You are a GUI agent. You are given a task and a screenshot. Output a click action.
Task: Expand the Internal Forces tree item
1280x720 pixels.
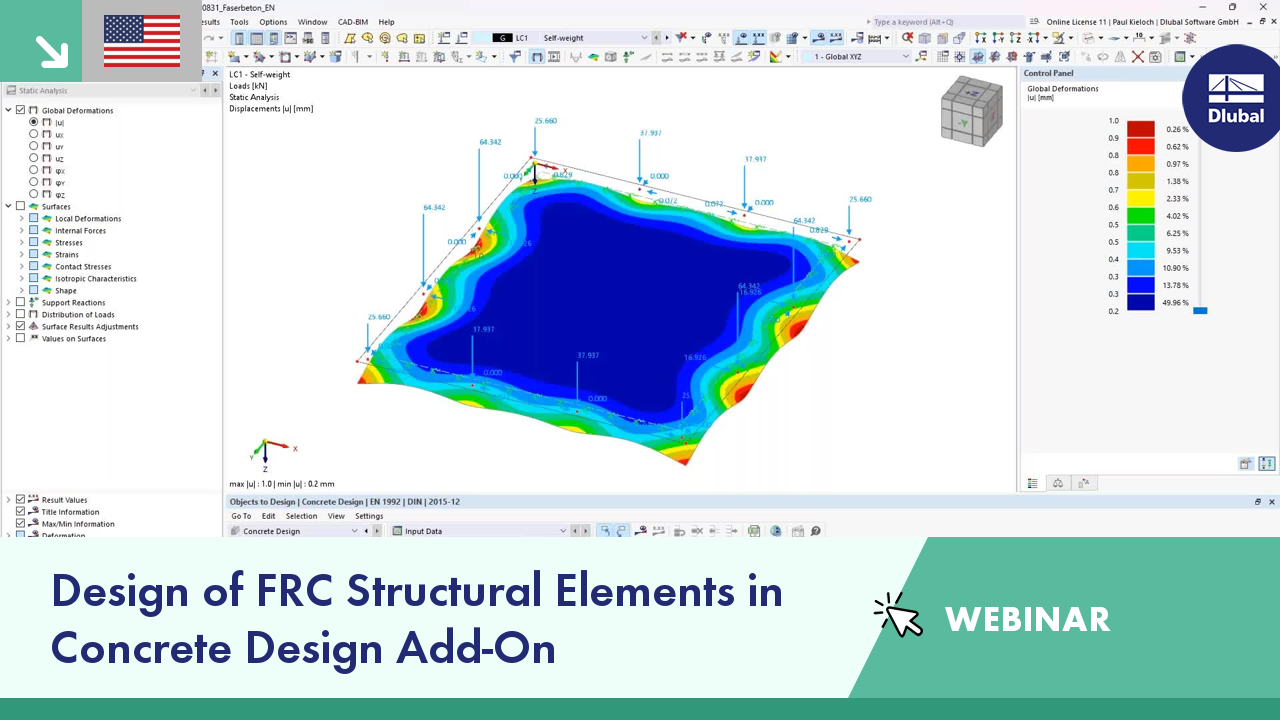[x=21, y=230]
